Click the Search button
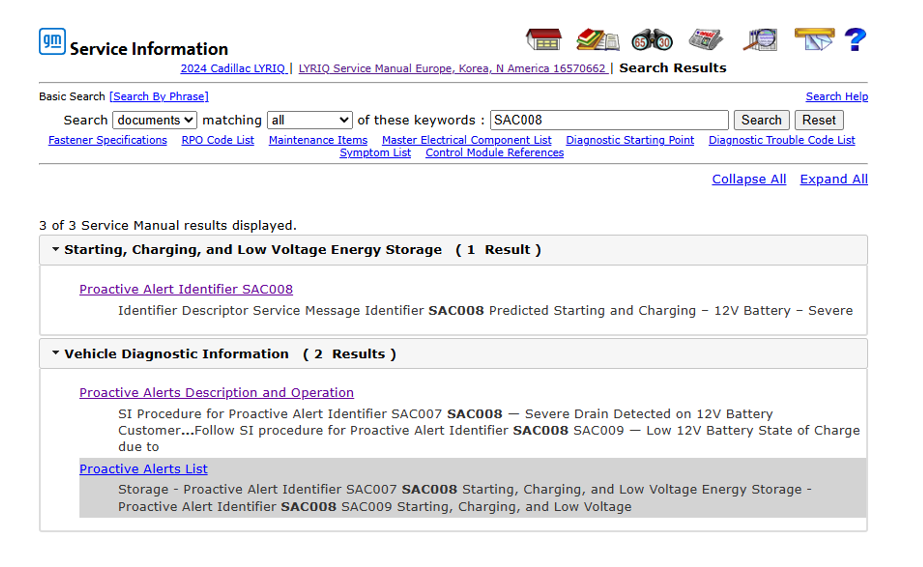This screenshot has height=567, width=923. pyautogui.click(x=761, y=120)
